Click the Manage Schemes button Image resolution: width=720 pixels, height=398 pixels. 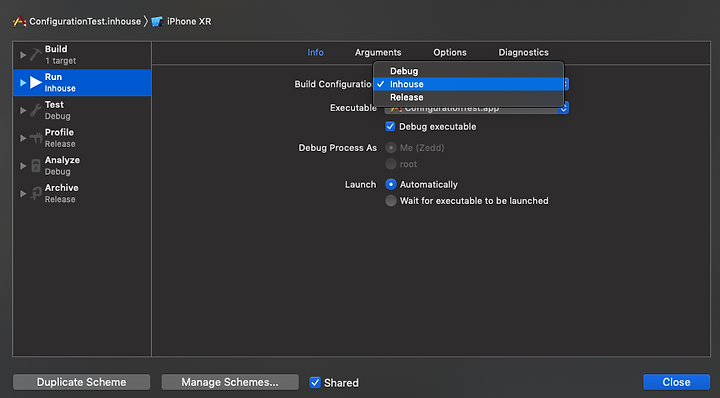pyautogui.click(x=230, y=382)
